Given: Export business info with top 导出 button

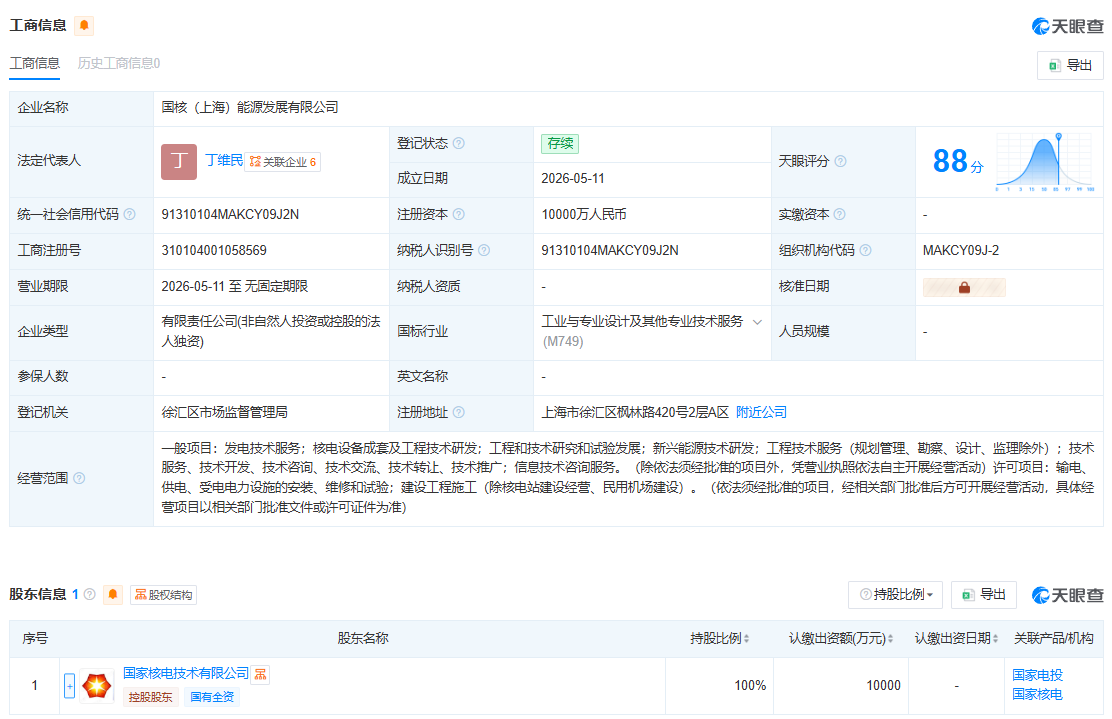Looking at the screenshot, I should (1069, 65).
